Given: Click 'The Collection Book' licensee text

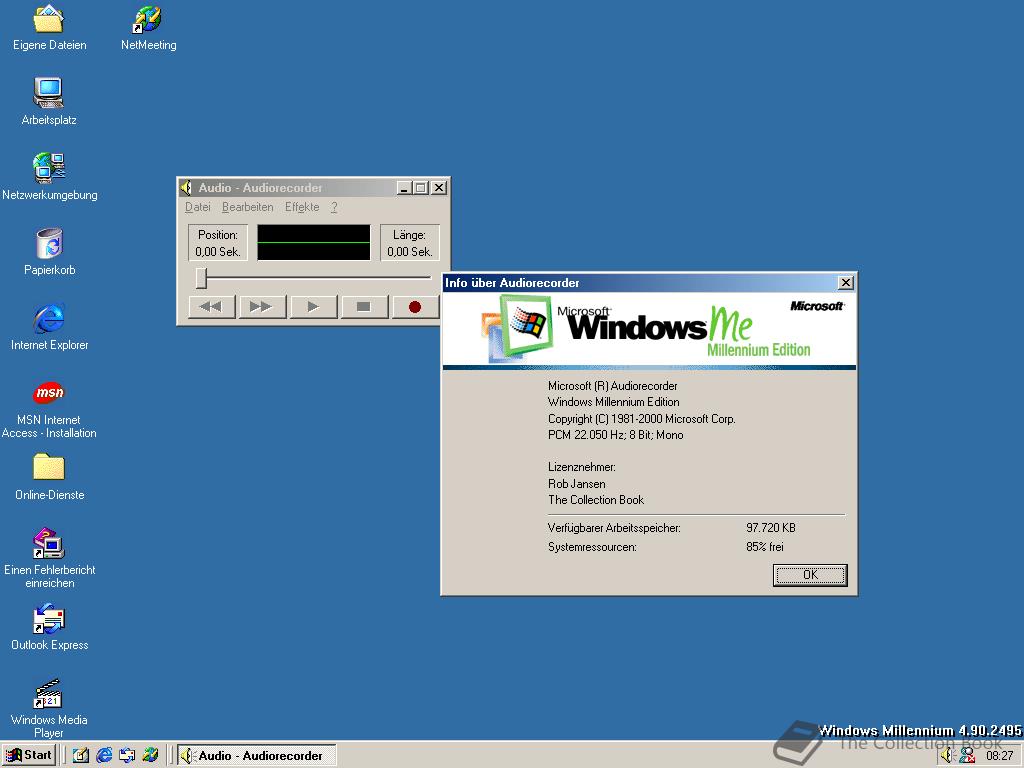Looking at the screenshot, I should click(596, 500).
